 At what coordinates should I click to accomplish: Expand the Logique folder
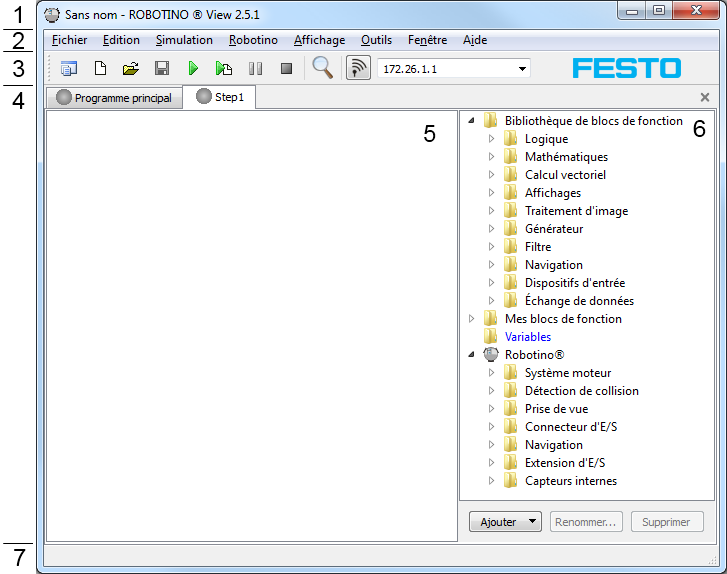click(x=491, y=139)
